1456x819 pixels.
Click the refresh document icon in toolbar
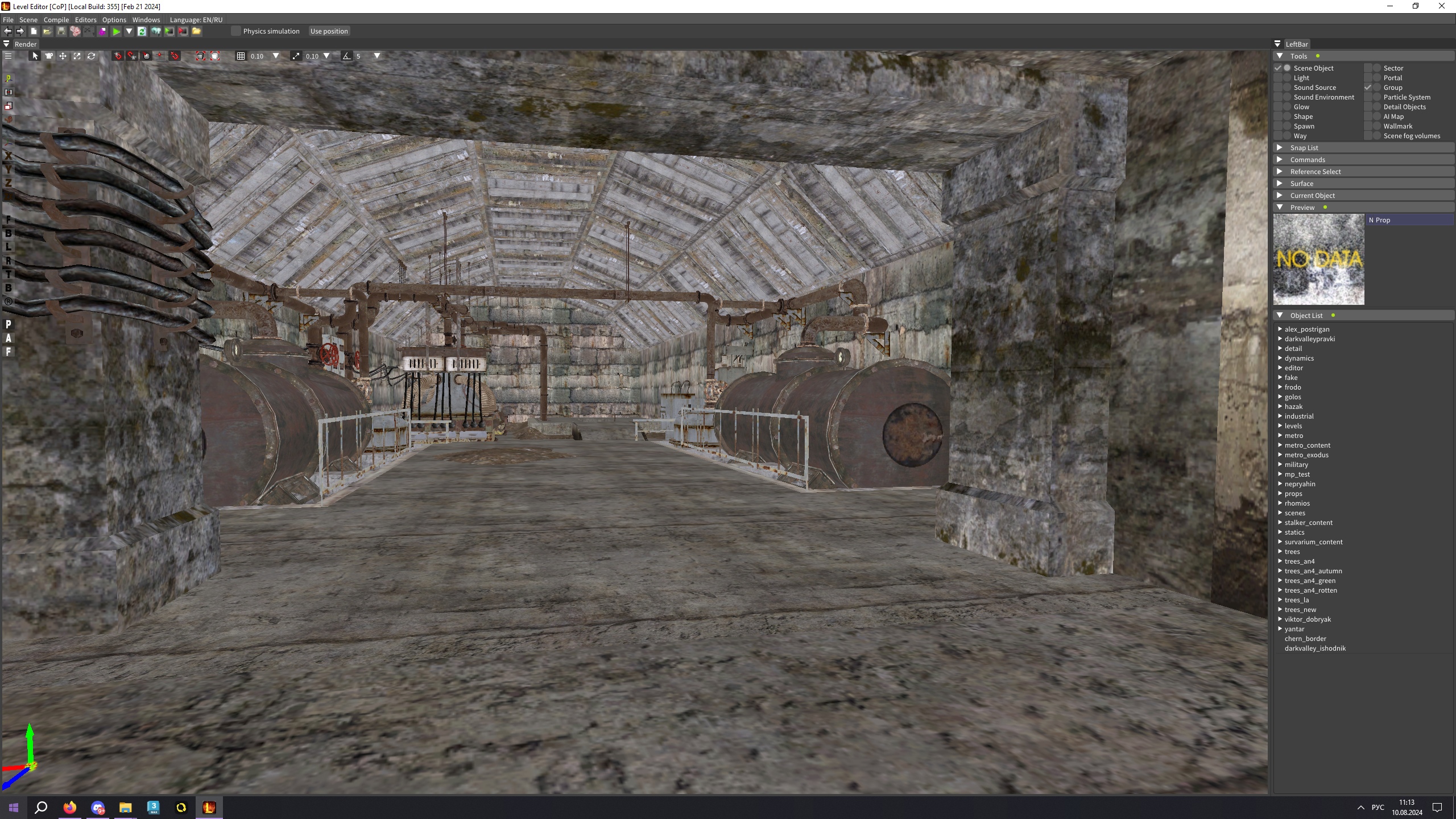[x=142, y=31]
